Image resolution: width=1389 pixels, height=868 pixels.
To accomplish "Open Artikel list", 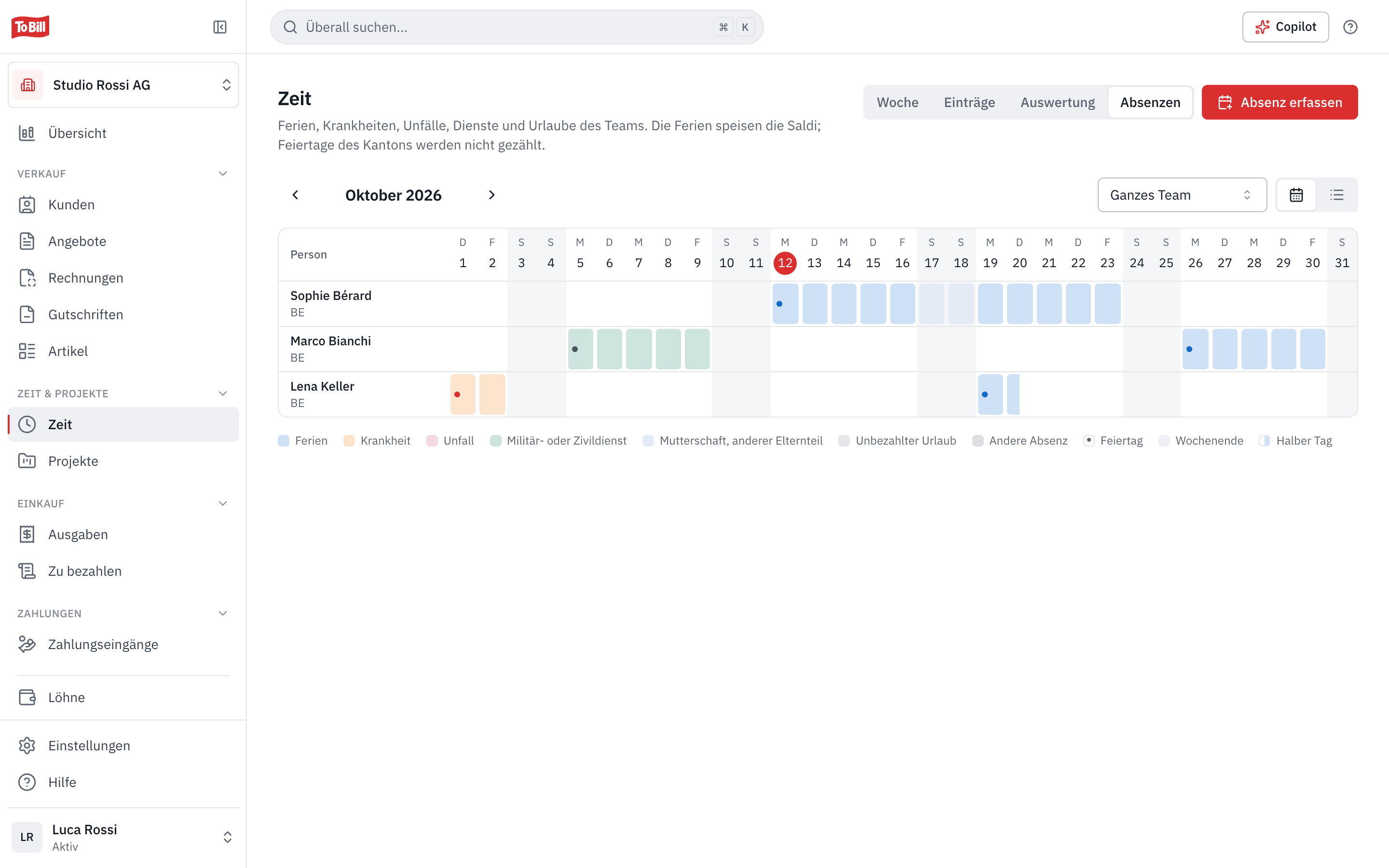I will pyautogui.click(x=123, y=352).
